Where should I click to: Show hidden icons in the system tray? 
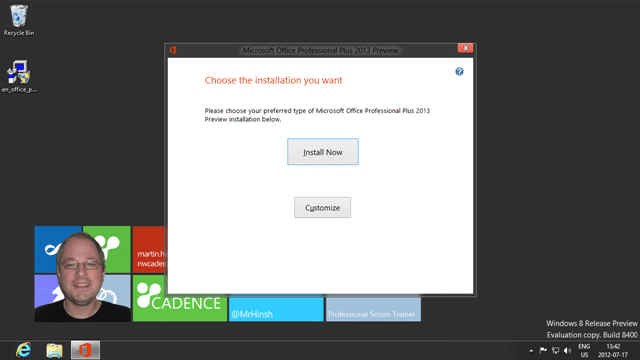pos(531,351)
